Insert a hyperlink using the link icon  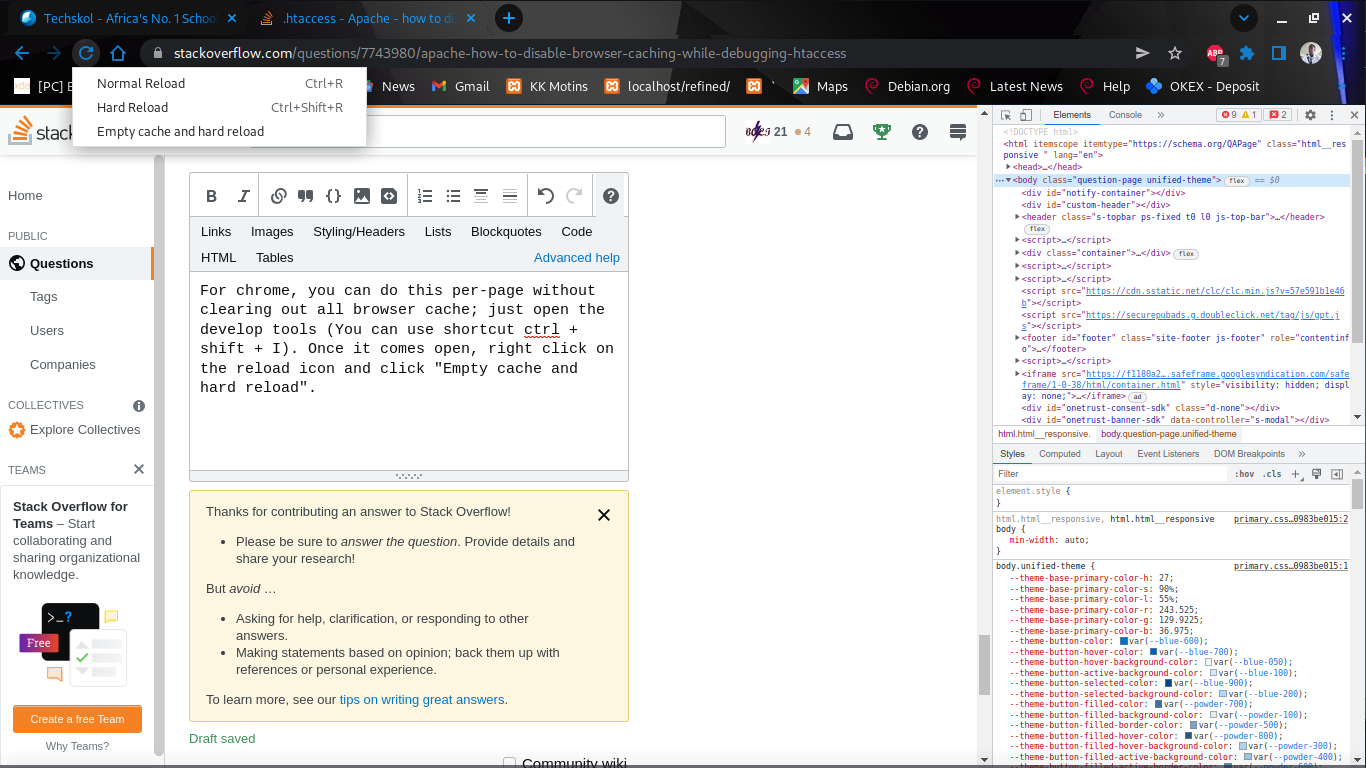pyautogui.click(x=279, y=196)
